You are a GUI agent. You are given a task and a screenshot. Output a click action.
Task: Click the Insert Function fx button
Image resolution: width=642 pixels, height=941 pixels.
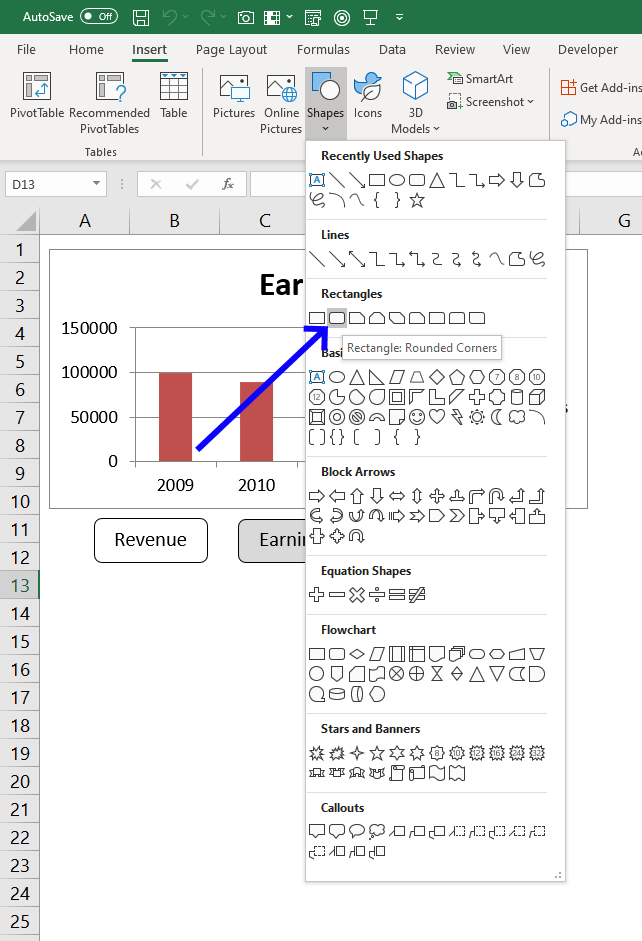coord(228,184)
